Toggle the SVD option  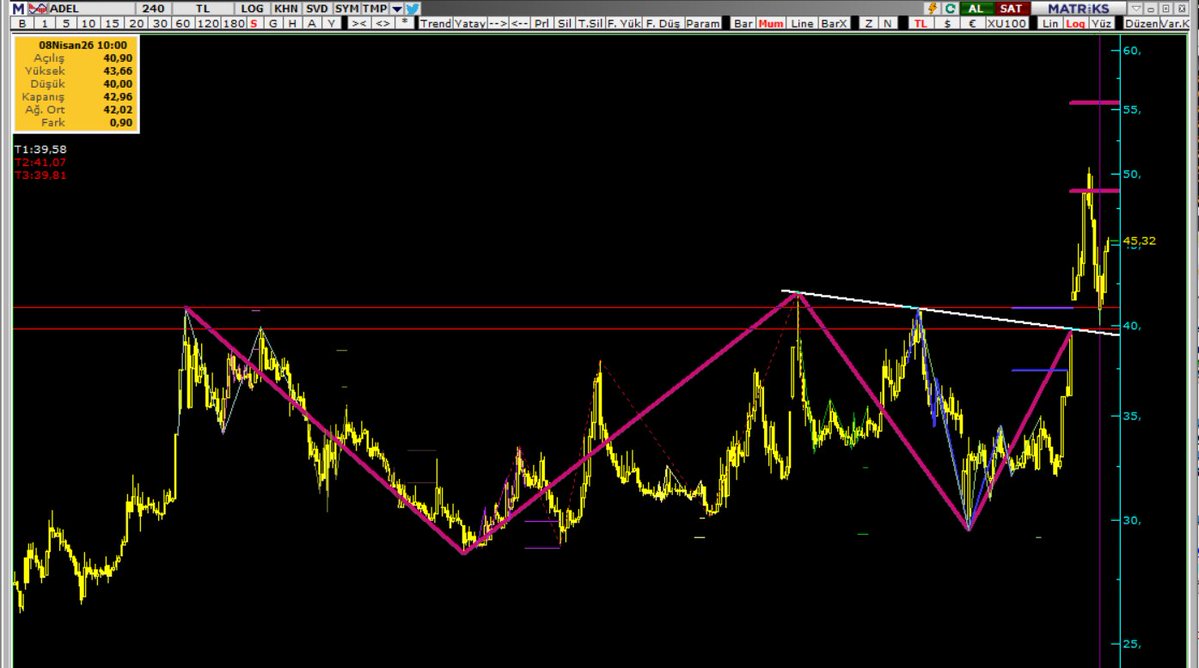[317, 8]
